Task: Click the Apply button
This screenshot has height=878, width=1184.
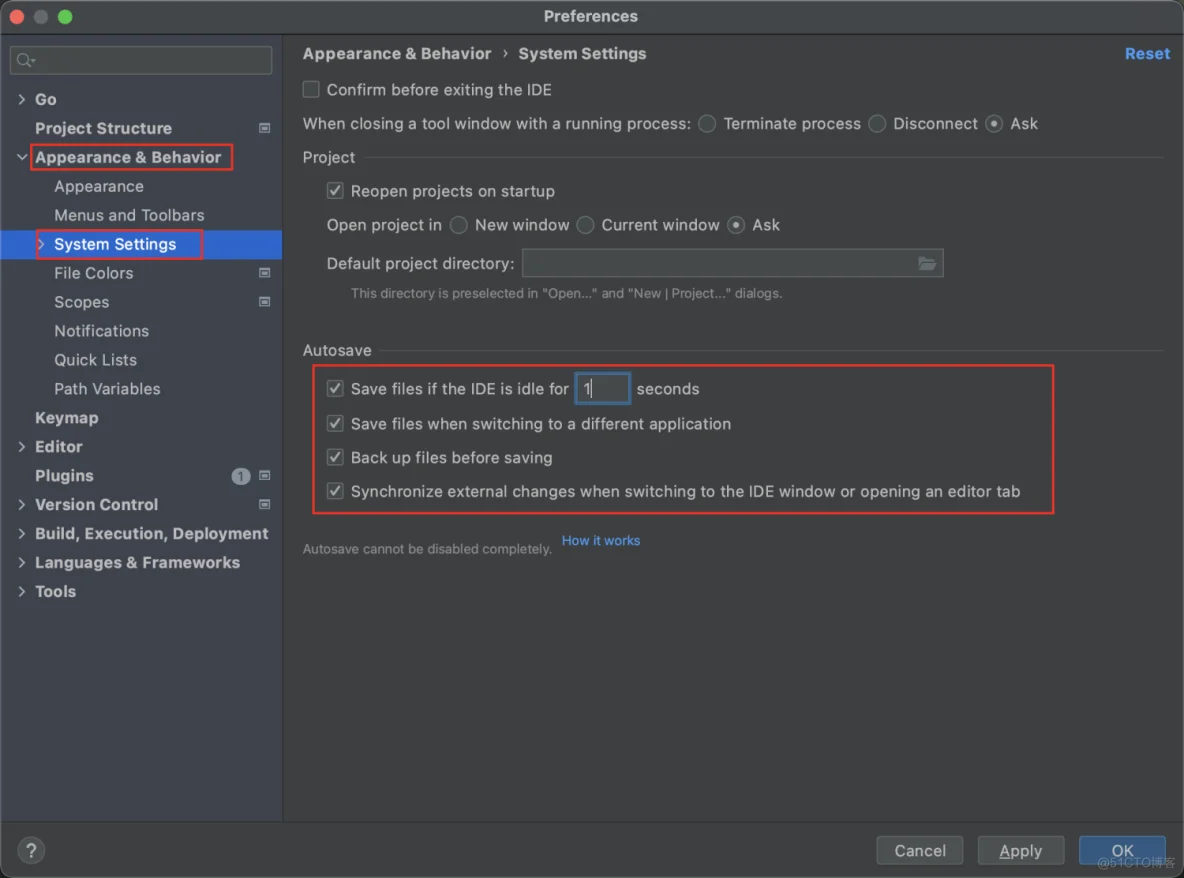Action: (x=1020, y=851)
